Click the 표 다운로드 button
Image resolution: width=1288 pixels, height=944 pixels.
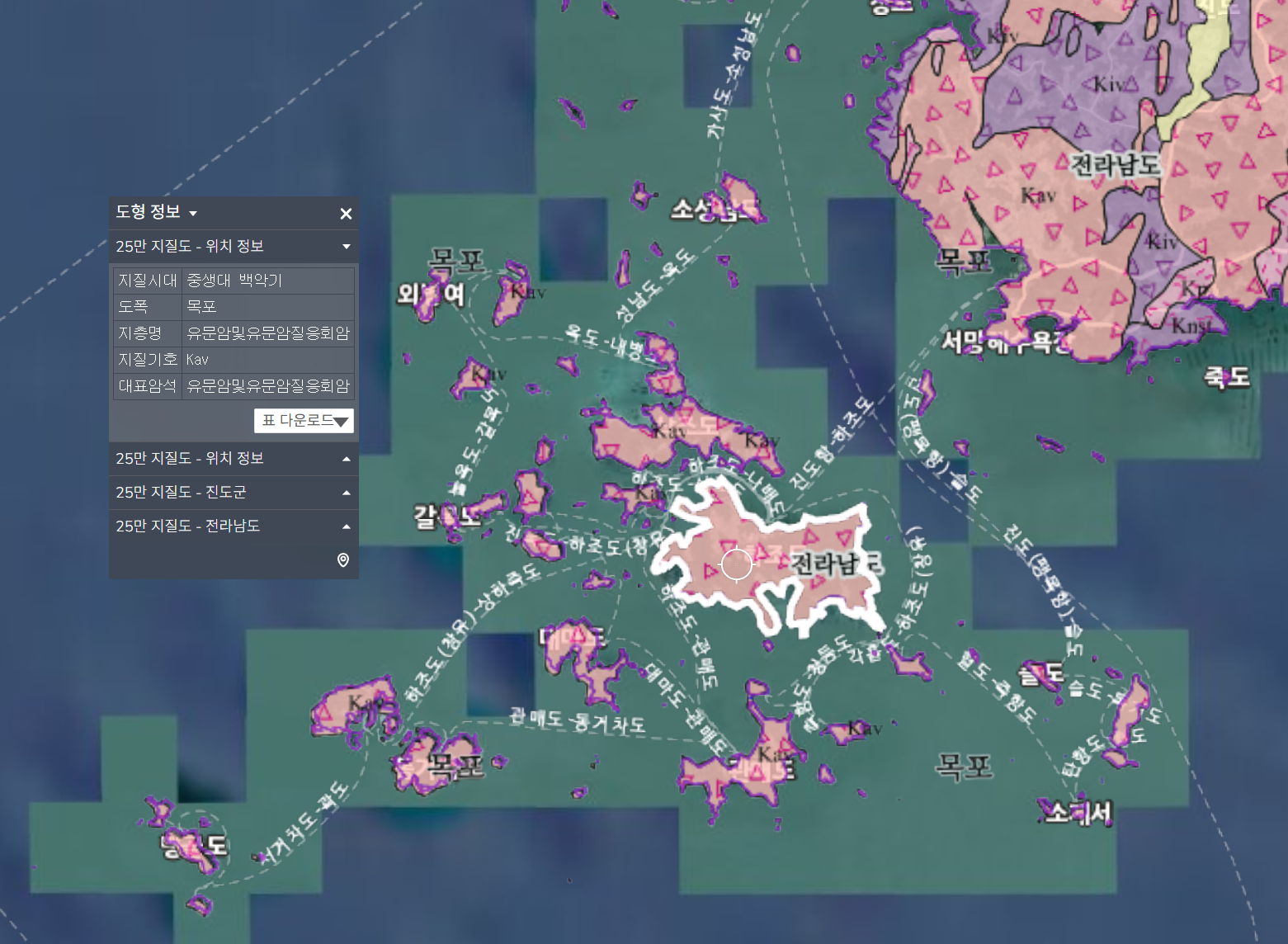coord(304,421)
